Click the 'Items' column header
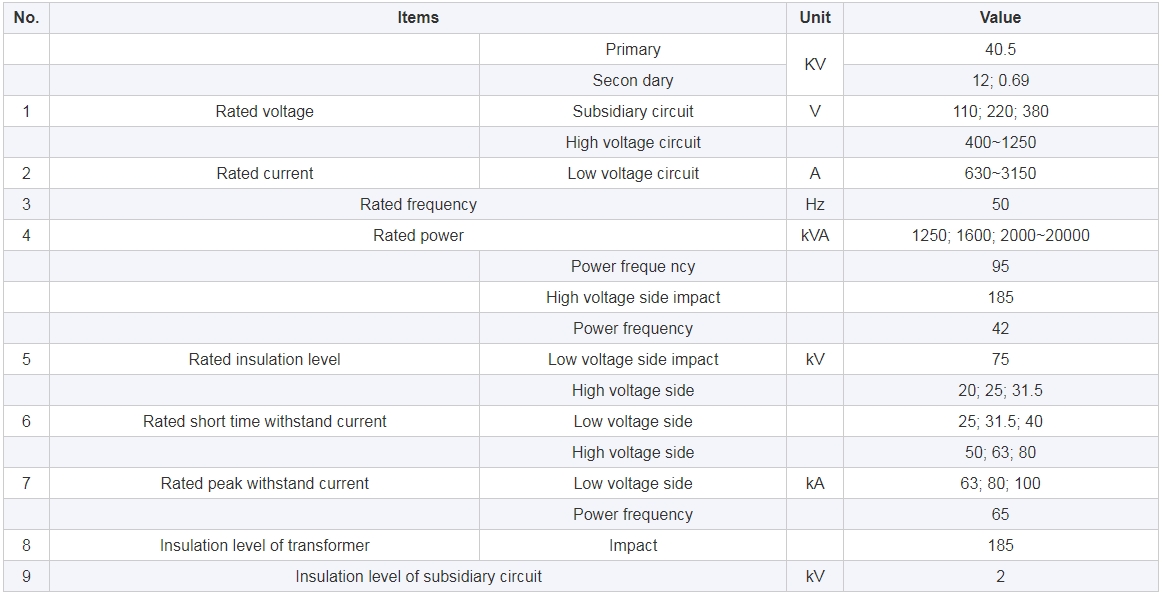This screenshot has width=1162, height=595. coord(418,18)
